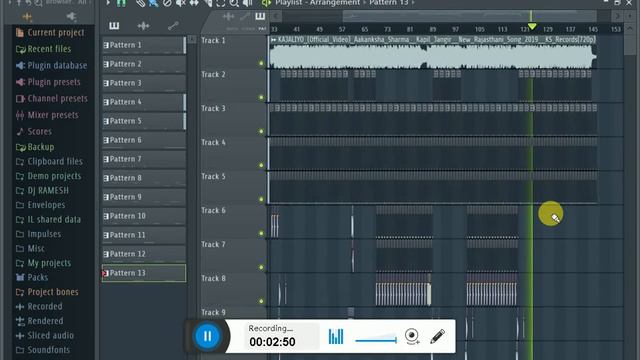Open Recorded in the browser
The height and width of the screenshot is (360, 640).
click(39, 307)
